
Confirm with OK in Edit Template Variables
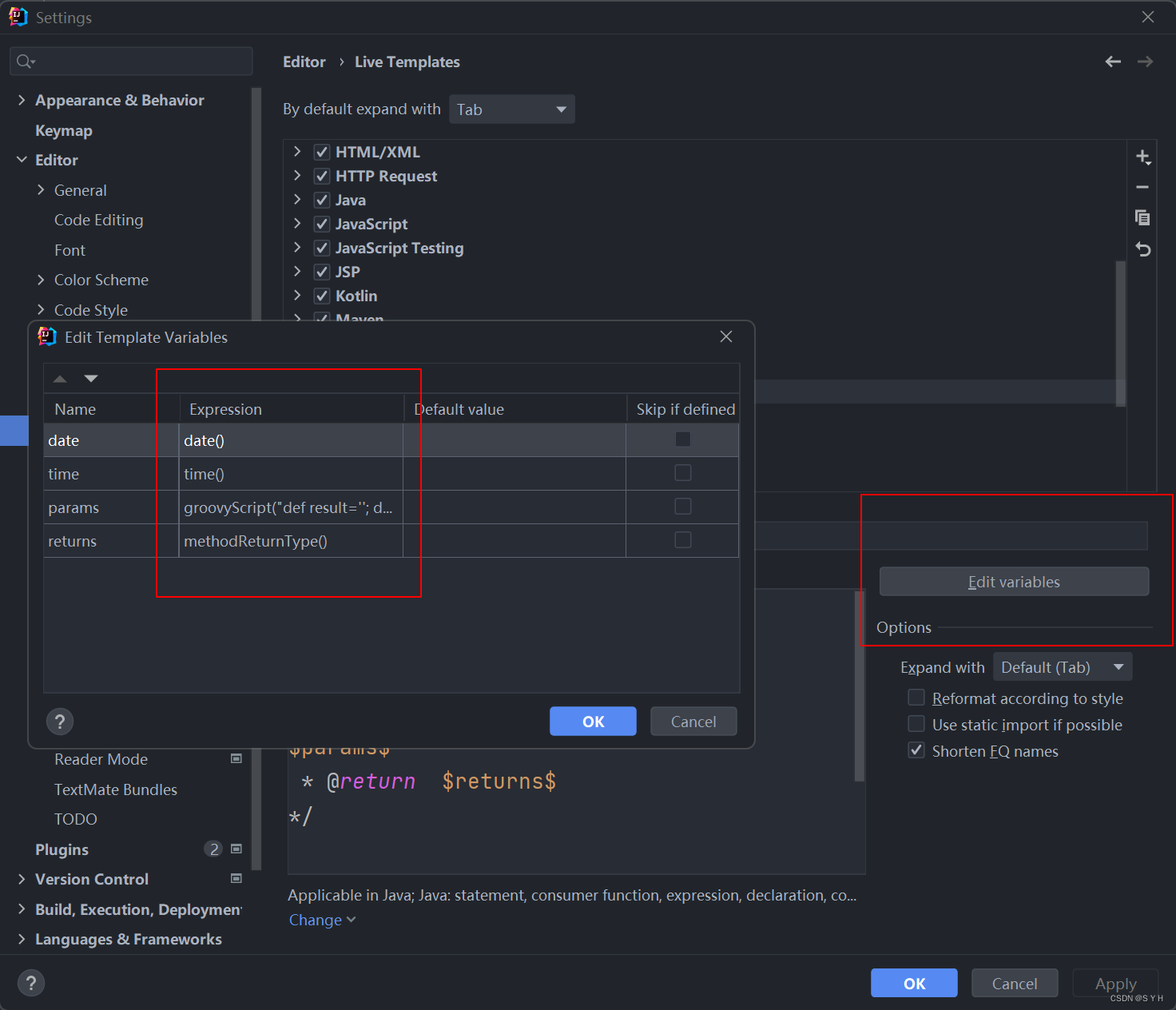click(x=593, y=722)
